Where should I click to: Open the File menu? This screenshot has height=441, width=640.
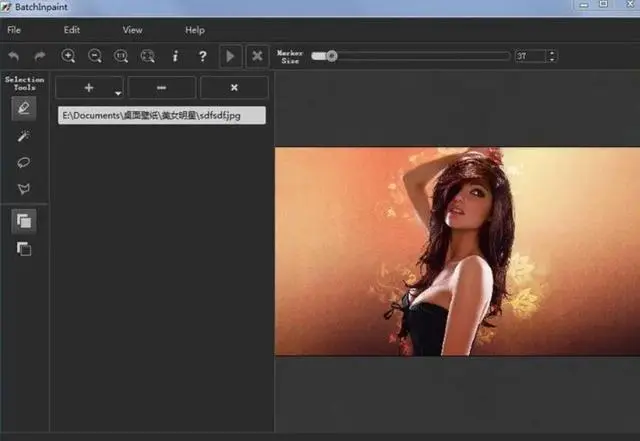pos(14,30)
